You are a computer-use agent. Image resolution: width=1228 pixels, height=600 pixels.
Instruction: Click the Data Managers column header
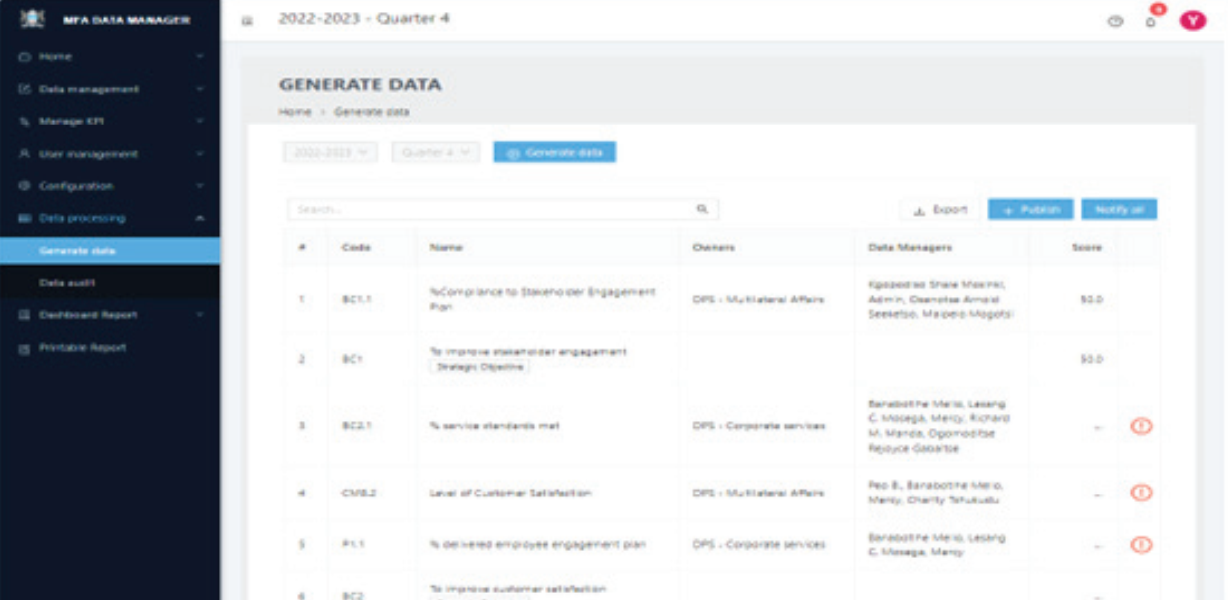pos(910,247)
